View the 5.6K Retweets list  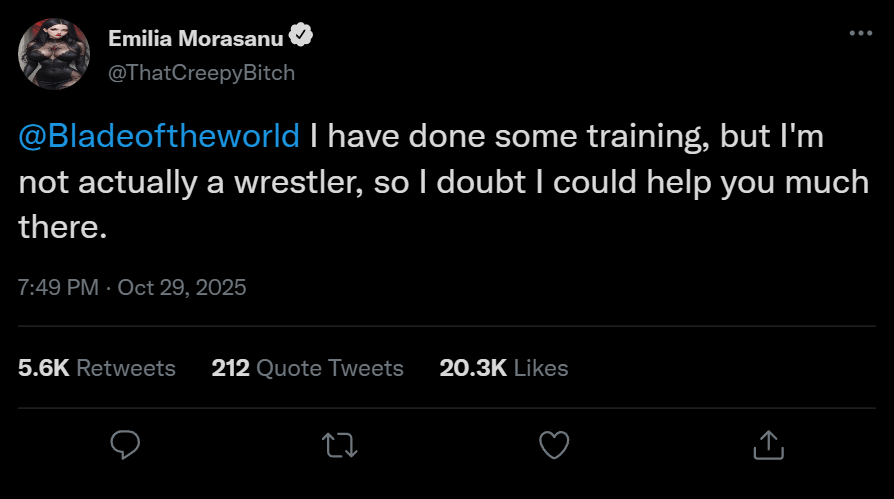click(97, 368)
